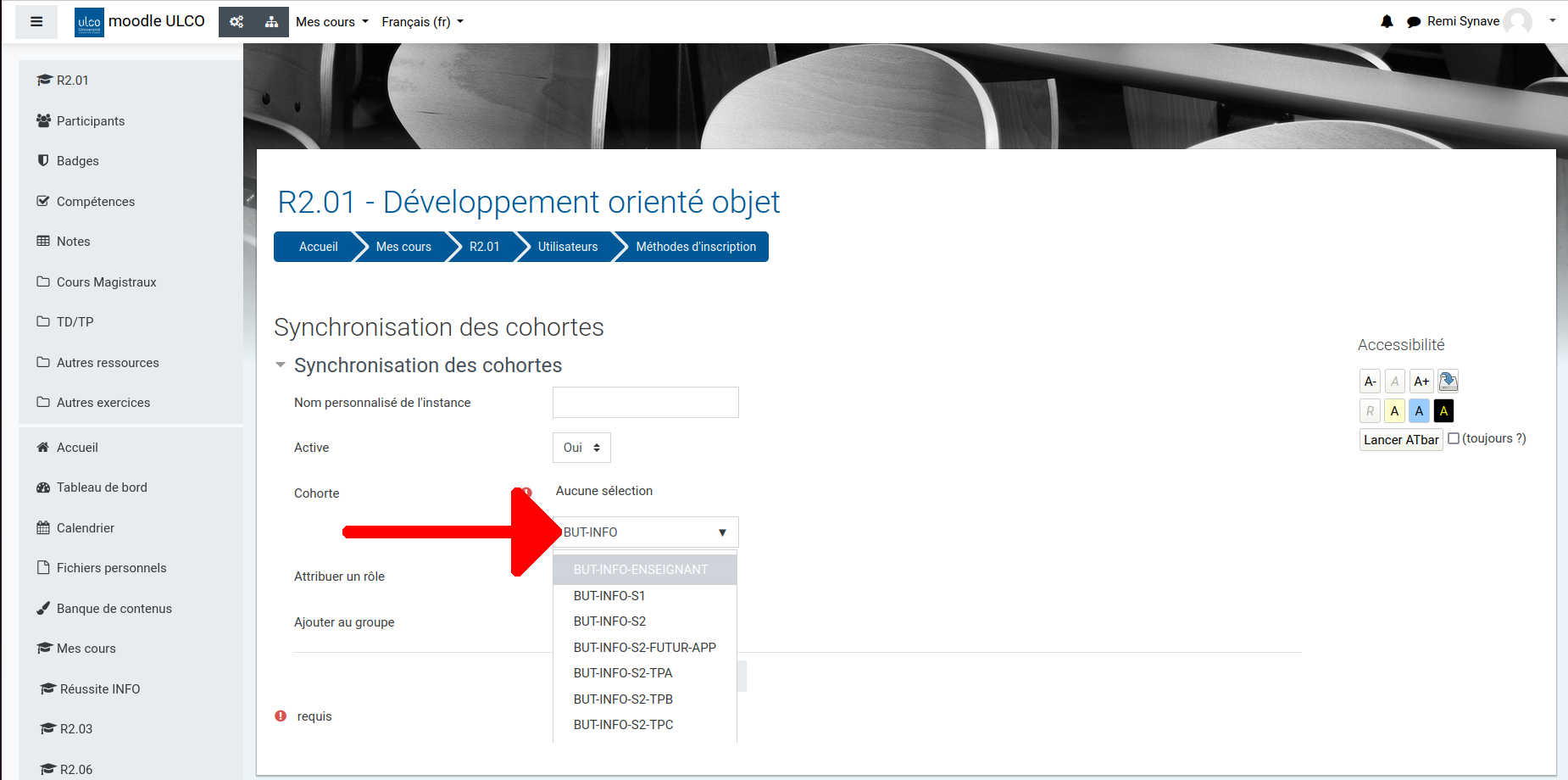Click the Nom personnalisé de l'instance field
Viewport: 1568px width, 780px height.
[x=645, y=403]
